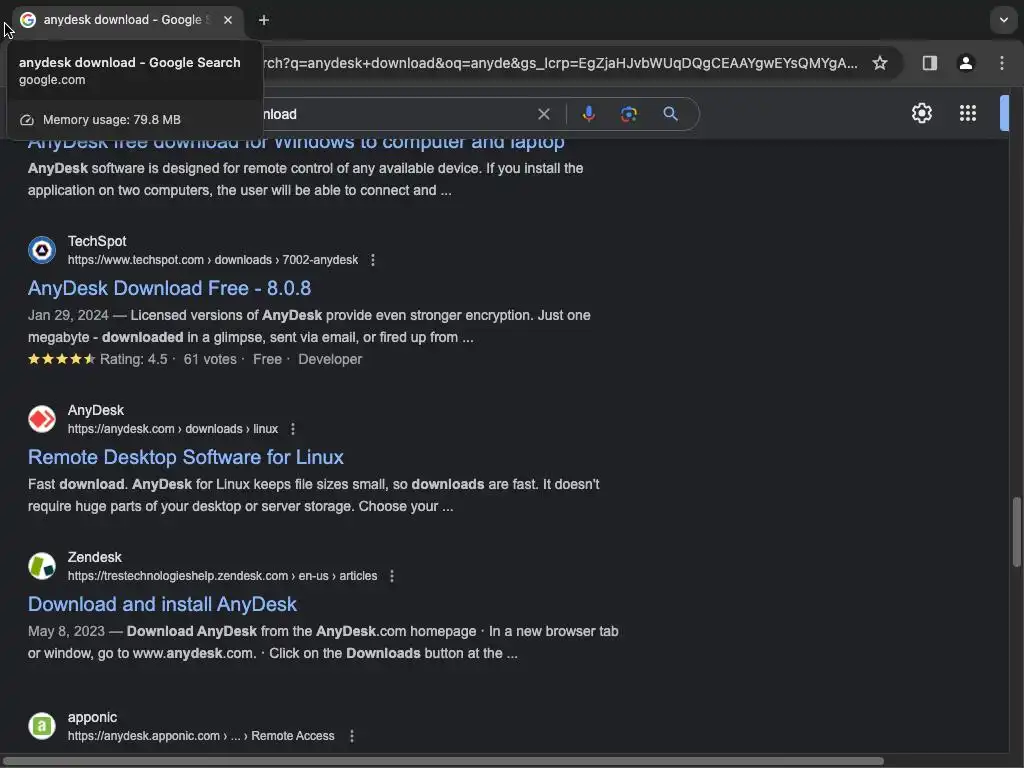Click the magnifier search button

tap(670, 114)
